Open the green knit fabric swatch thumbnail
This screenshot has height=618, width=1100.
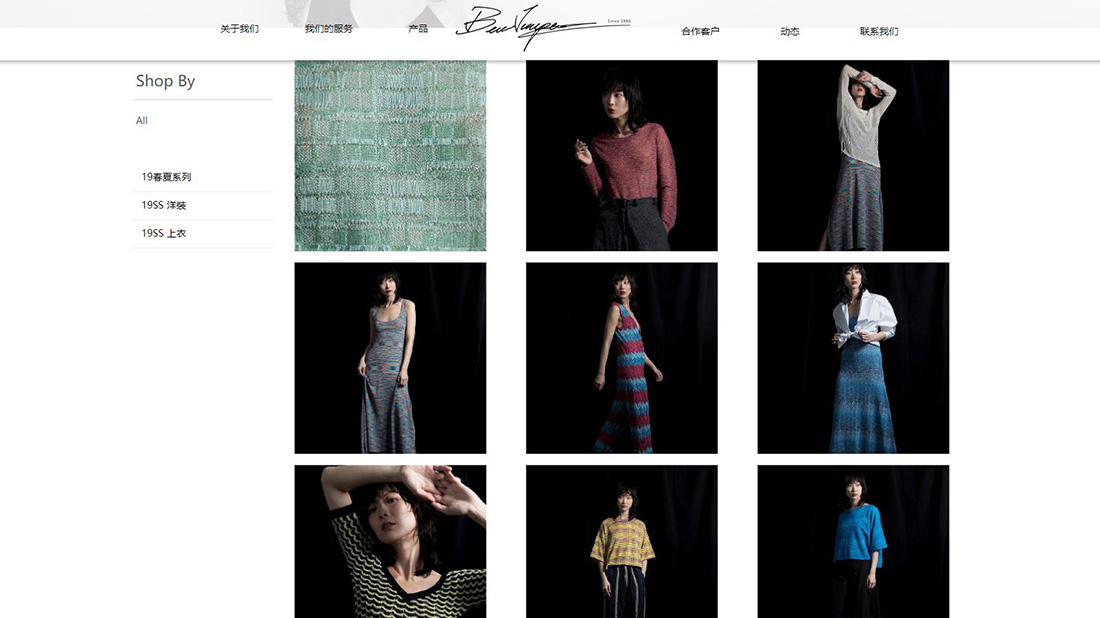click(390, 156)
